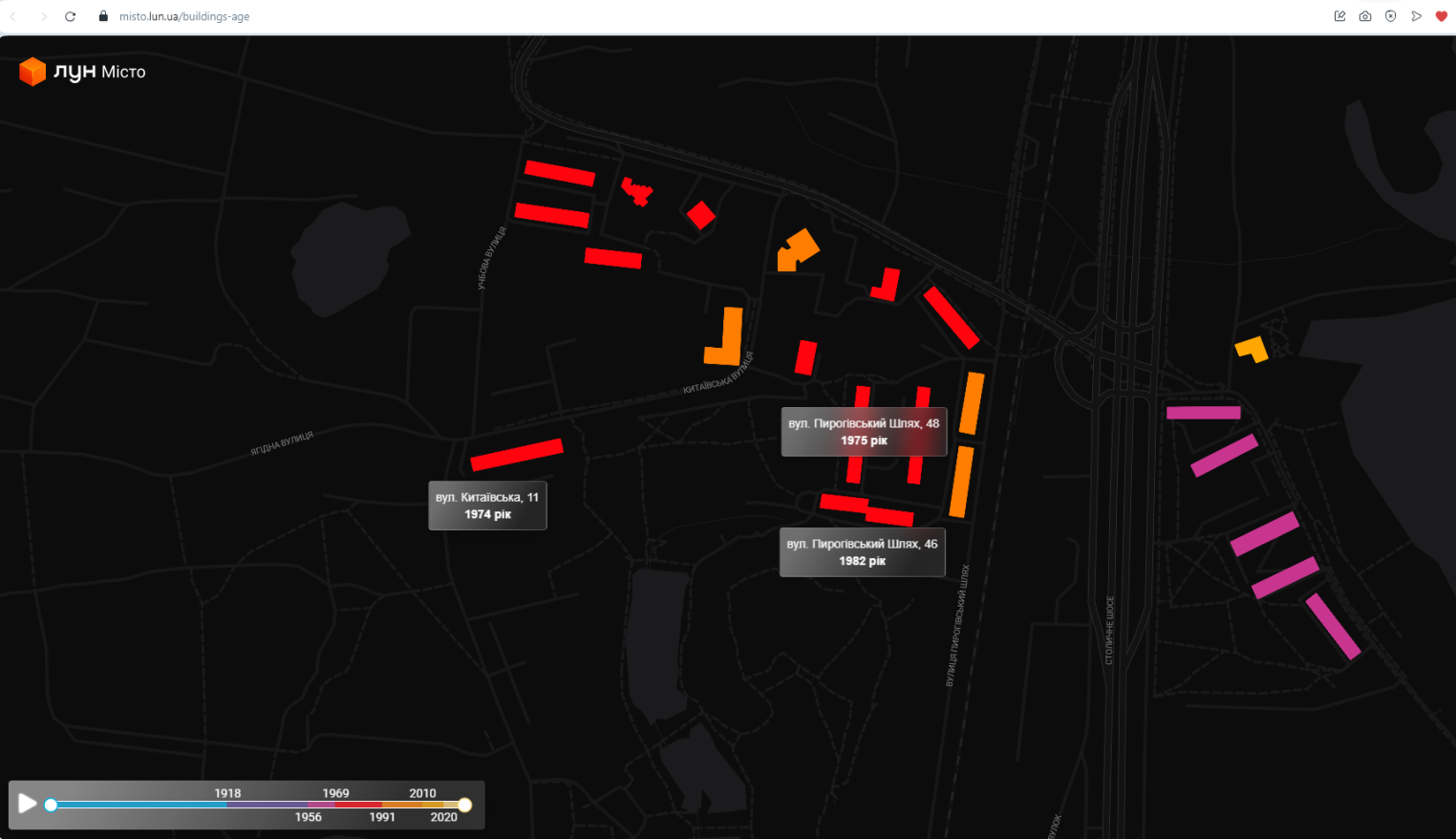Click the browser forward arrow
This screenshot has height=839, width=1456.
[x=43, y=16]
